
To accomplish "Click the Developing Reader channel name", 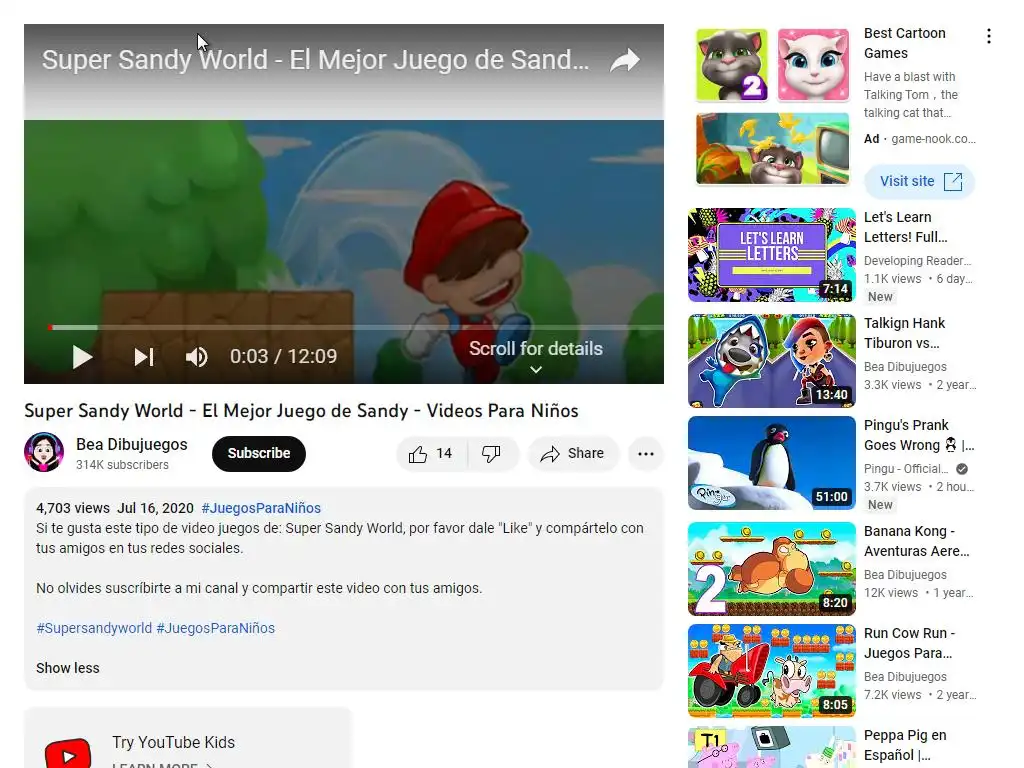I will click(917, 261).
